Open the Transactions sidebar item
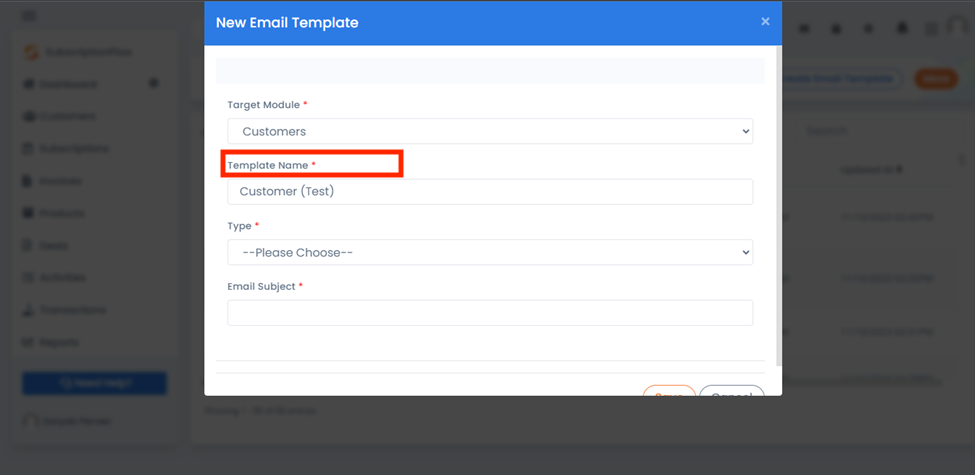975x475 pixels. (x=64, y=310)
